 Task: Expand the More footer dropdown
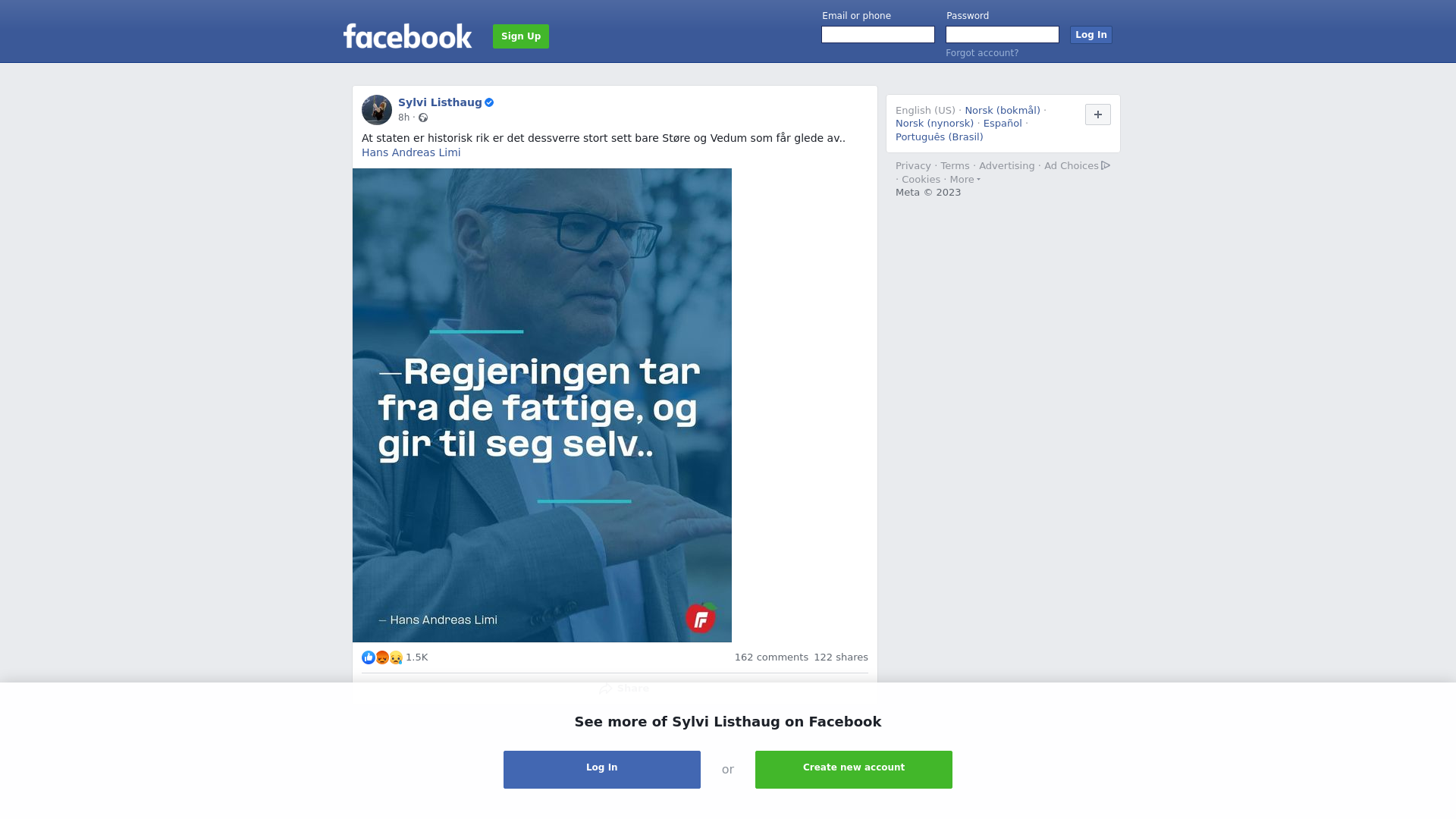coord(965,180)
